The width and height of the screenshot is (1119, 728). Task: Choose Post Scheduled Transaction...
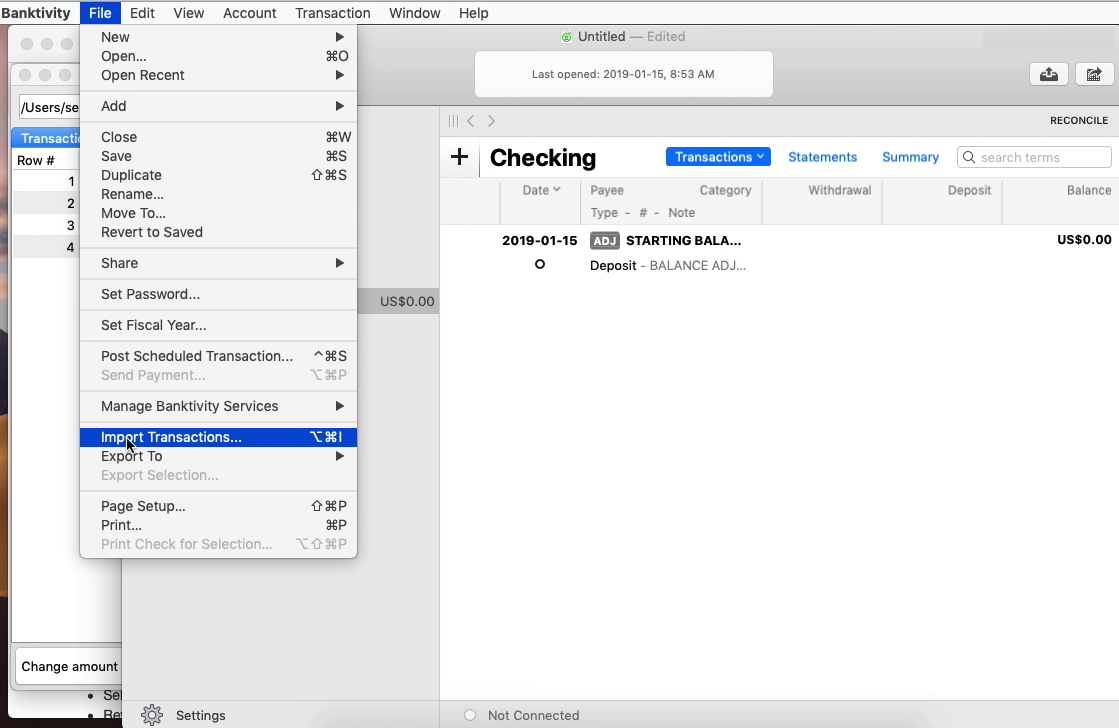218,356
